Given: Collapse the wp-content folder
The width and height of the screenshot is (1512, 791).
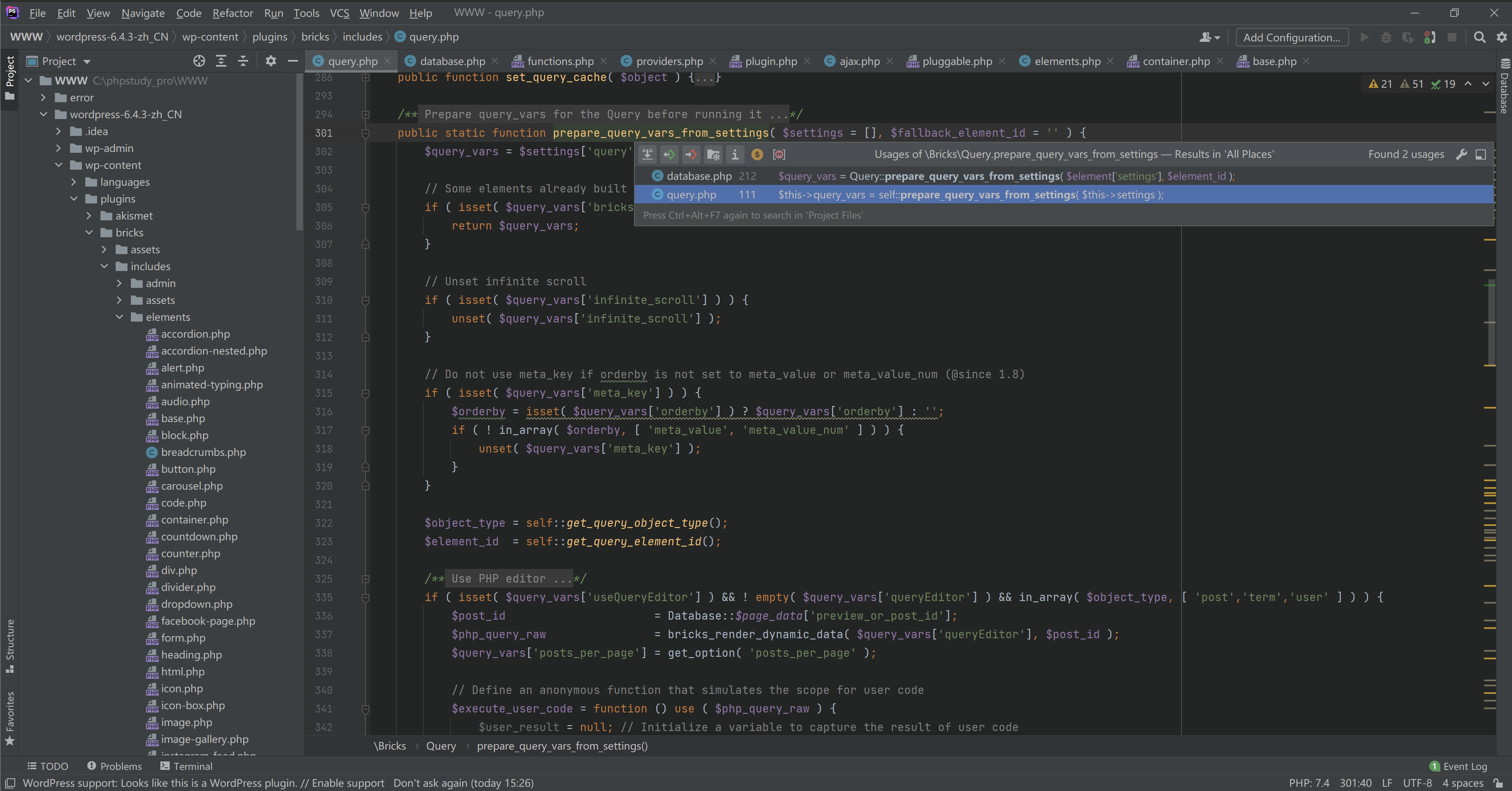Looking at the screenshot, I should (58, 165).
